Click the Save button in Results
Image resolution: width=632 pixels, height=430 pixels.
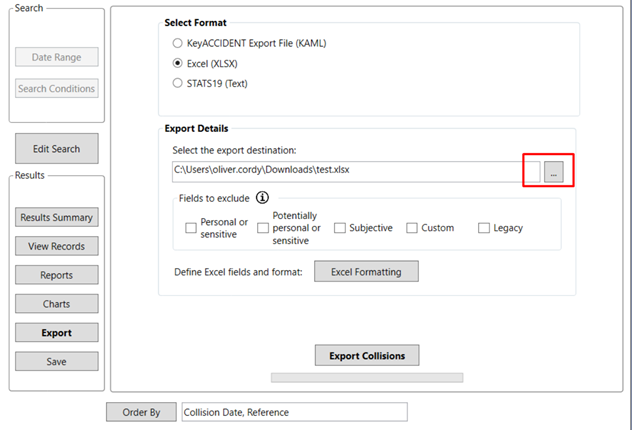[56, 361]
